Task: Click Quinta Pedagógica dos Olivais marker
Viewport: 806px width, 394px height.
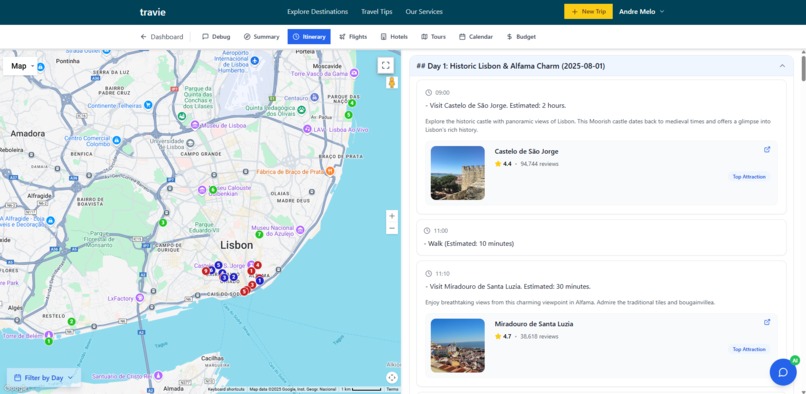Action: click(x=301, y=110)
